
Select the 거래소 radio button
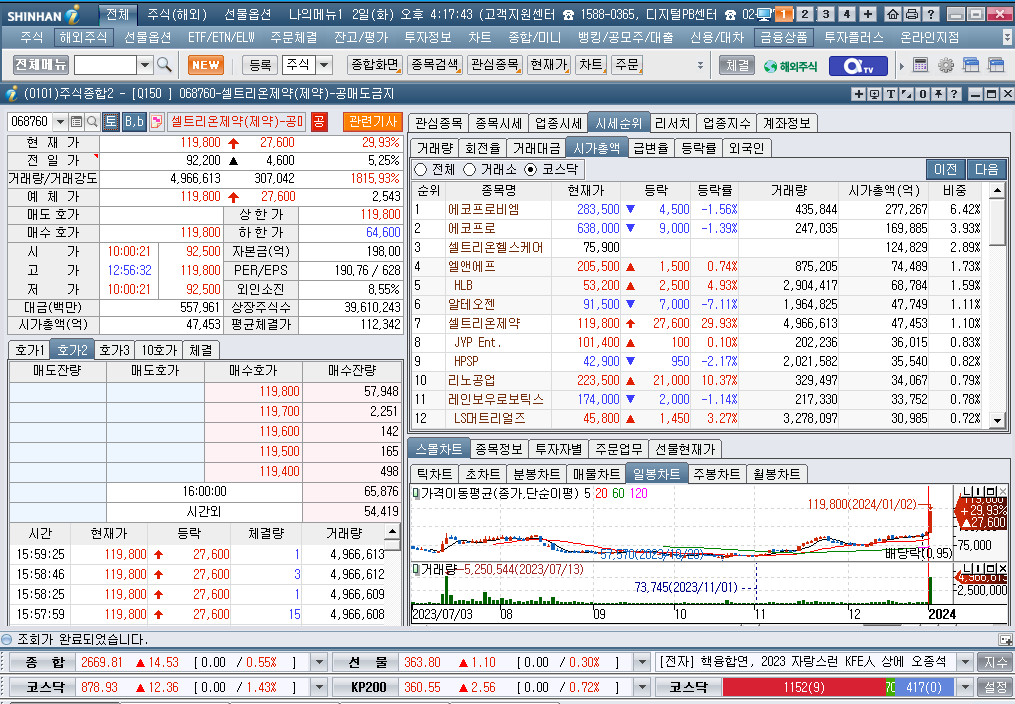coord(470,170)
